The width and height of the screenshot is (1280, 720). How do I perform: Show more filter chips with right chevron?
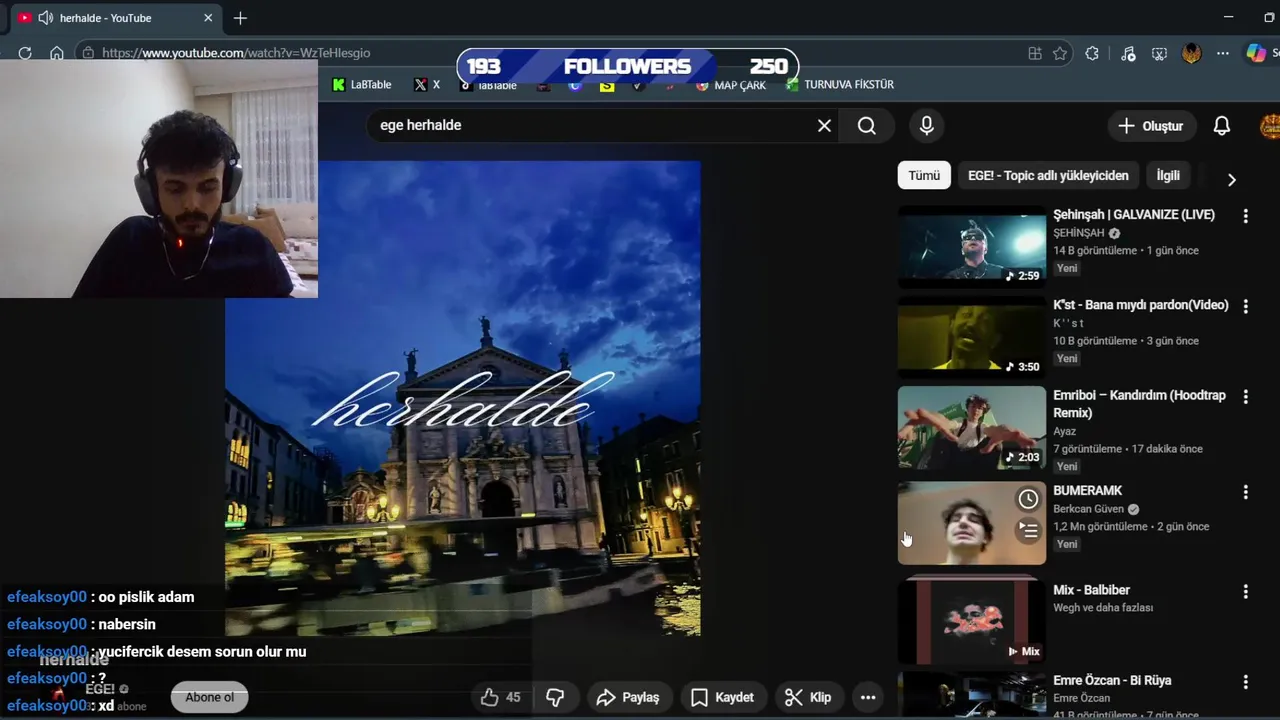pos(1231,179)
